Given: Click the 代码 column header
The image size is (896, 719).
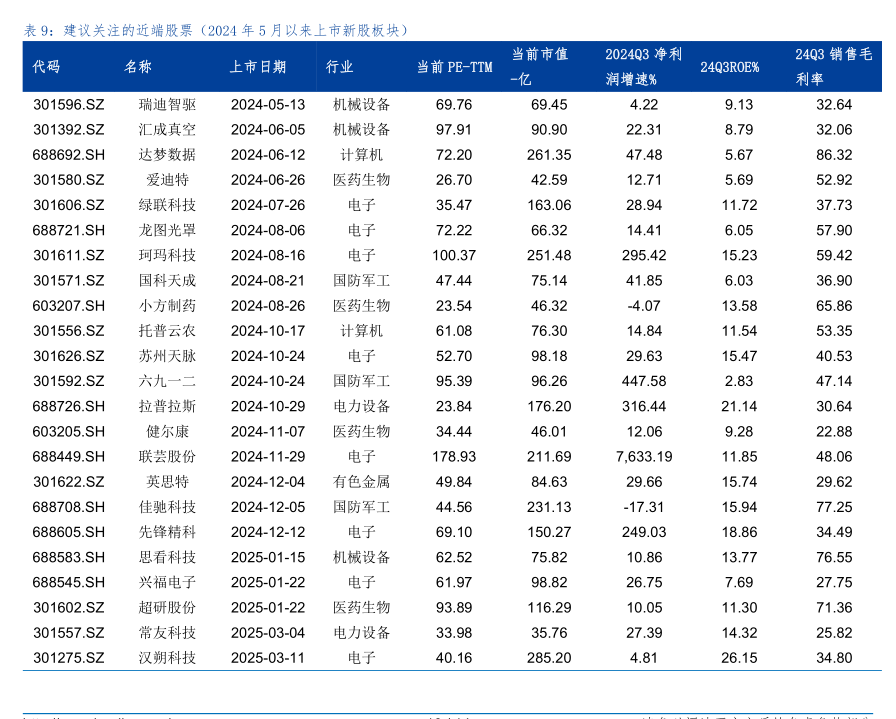Looking at the screenshot, I should tap(47, 67).
